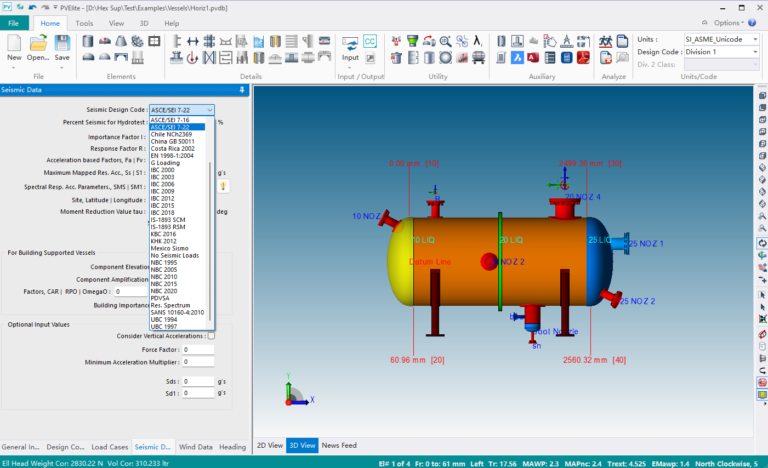This screenshot has width=768, height=468.
Task: Open the Wind Data tab
Action: 195,447
